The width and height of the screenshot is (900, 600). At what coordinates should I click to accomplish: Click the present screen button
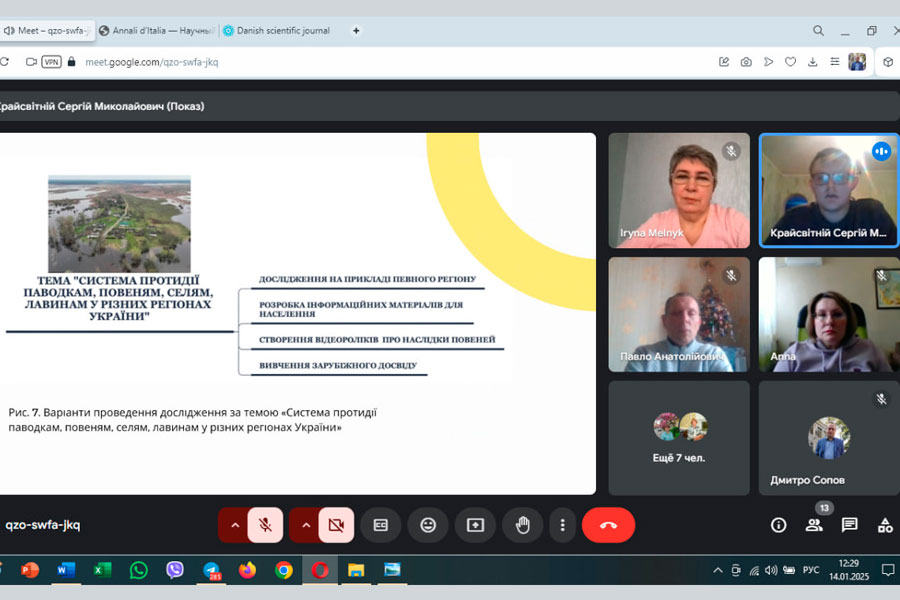pos(475,525)
